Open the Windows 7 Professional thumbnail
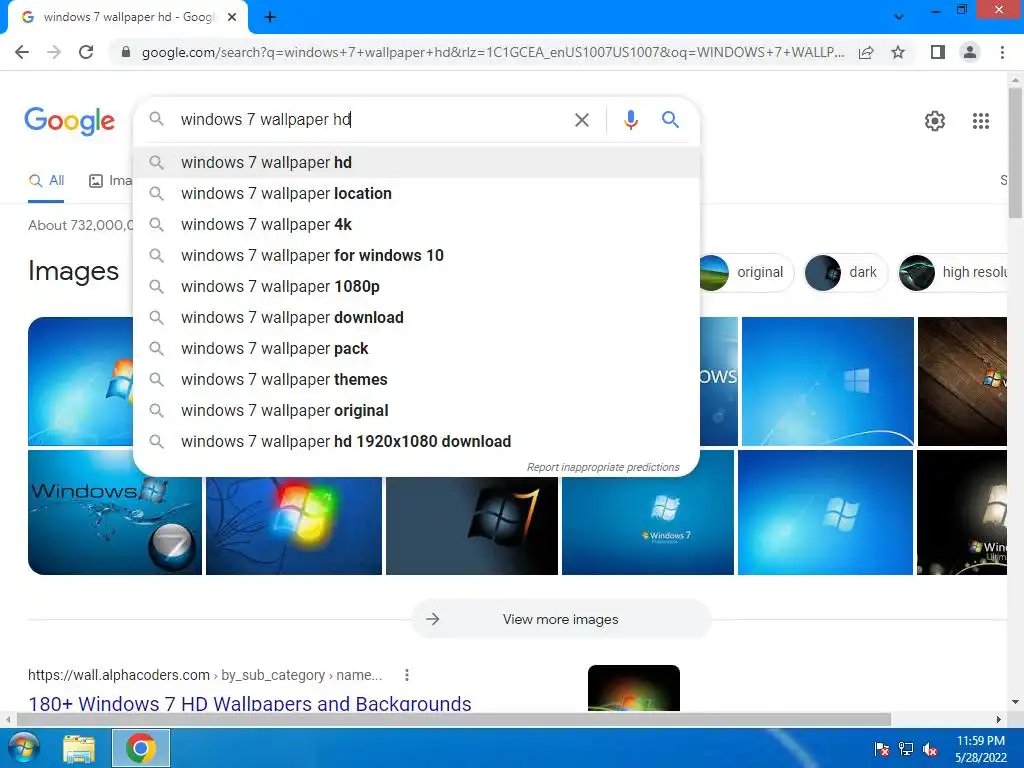The height and width of the screenshot is (768, 1024). 648,513
